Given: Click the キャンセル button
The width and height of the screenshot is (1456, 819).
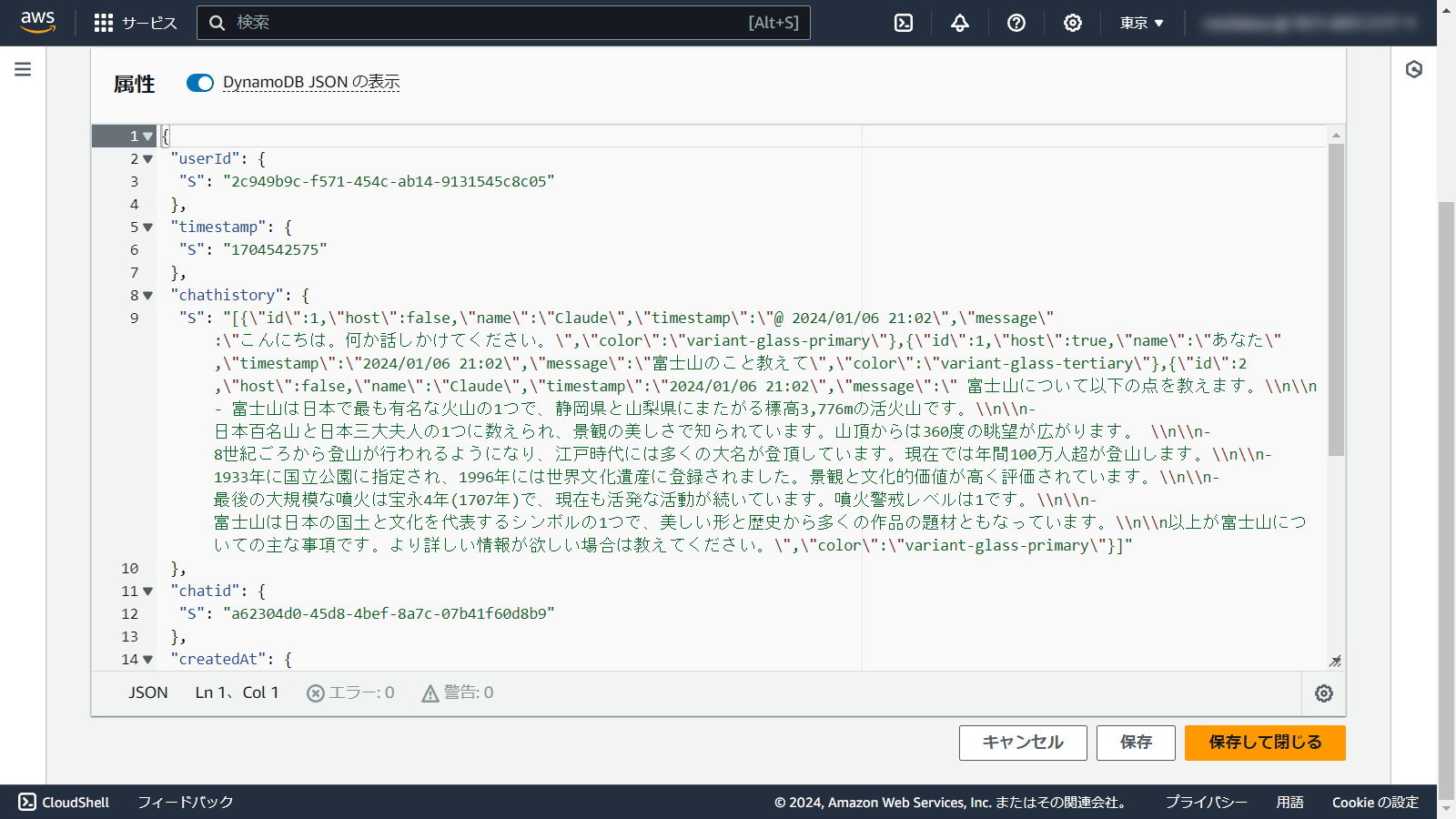Looking at the screenshot, I should (x=1023, y=743).
